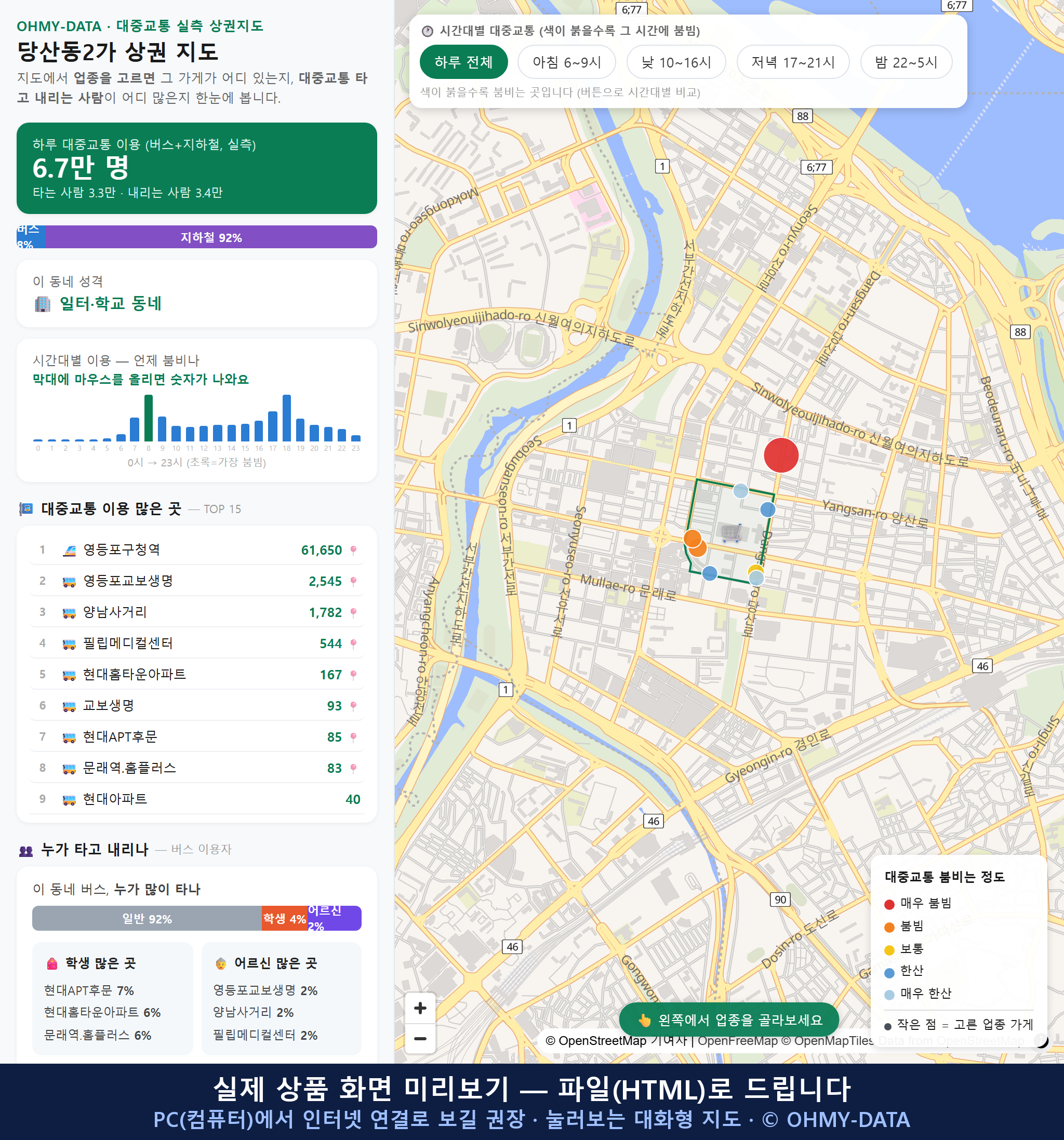Click the bus icon beside 영등포교보생명

[x=69, y=582]
